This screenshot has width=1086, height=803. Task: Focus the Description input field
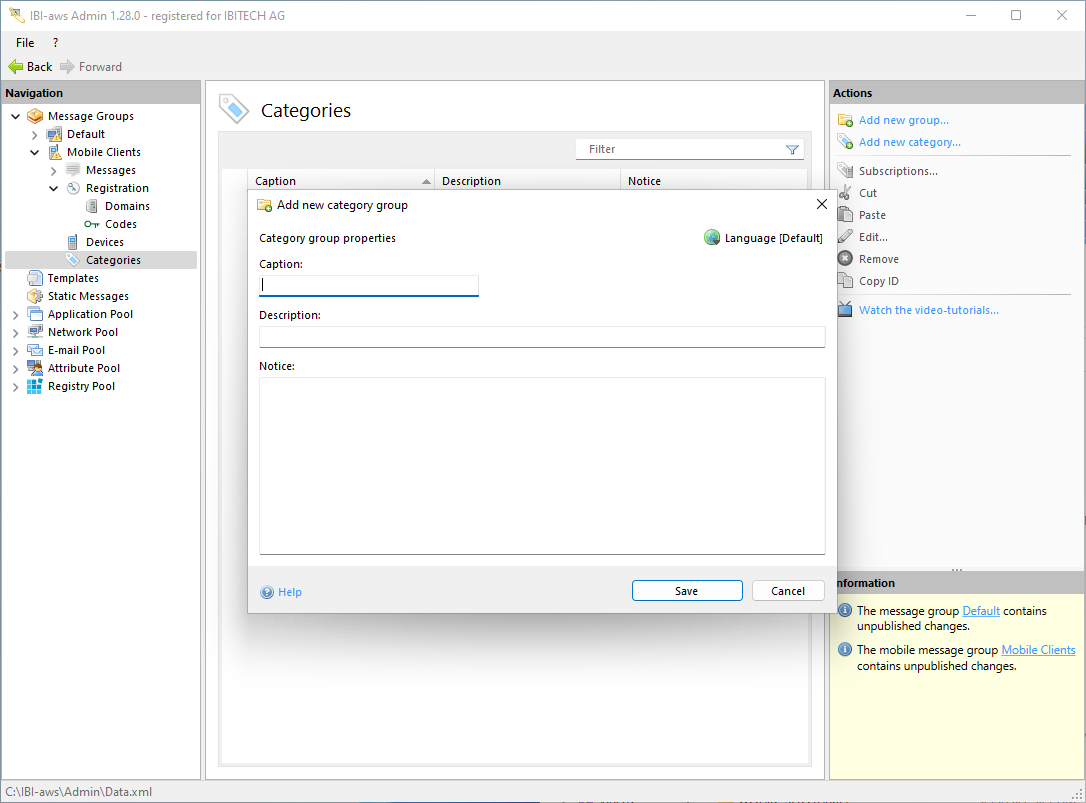[x=541, y=336]
